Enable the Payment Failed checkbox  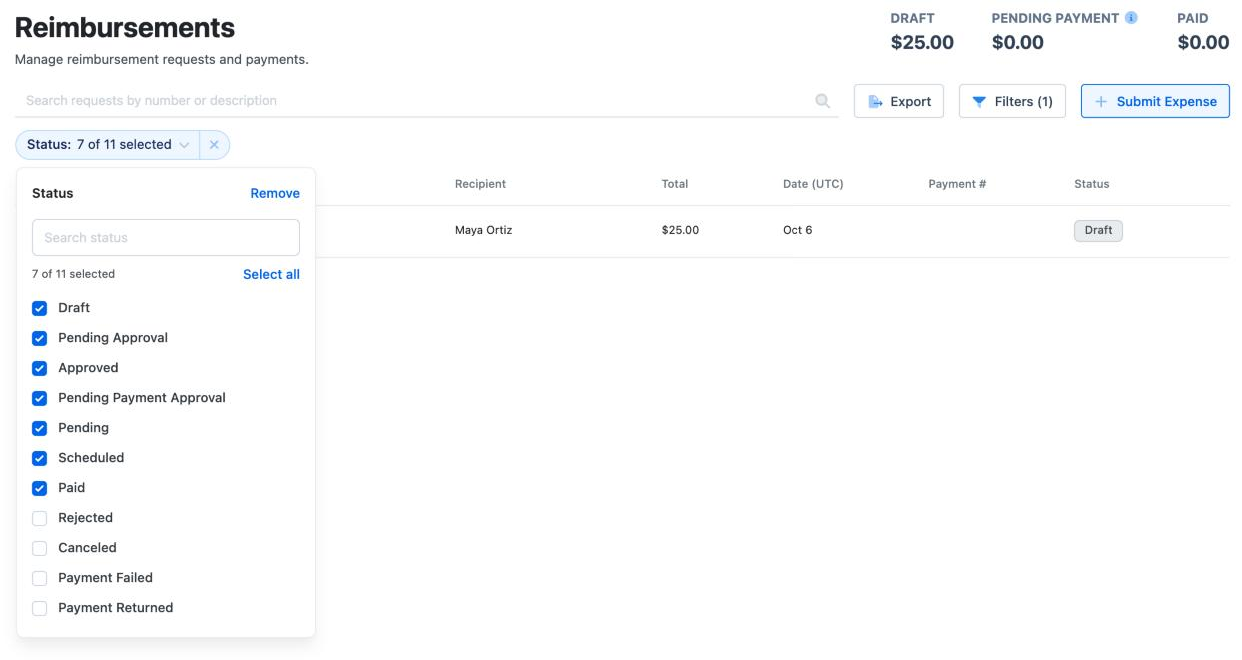click(x=40, y=578)
